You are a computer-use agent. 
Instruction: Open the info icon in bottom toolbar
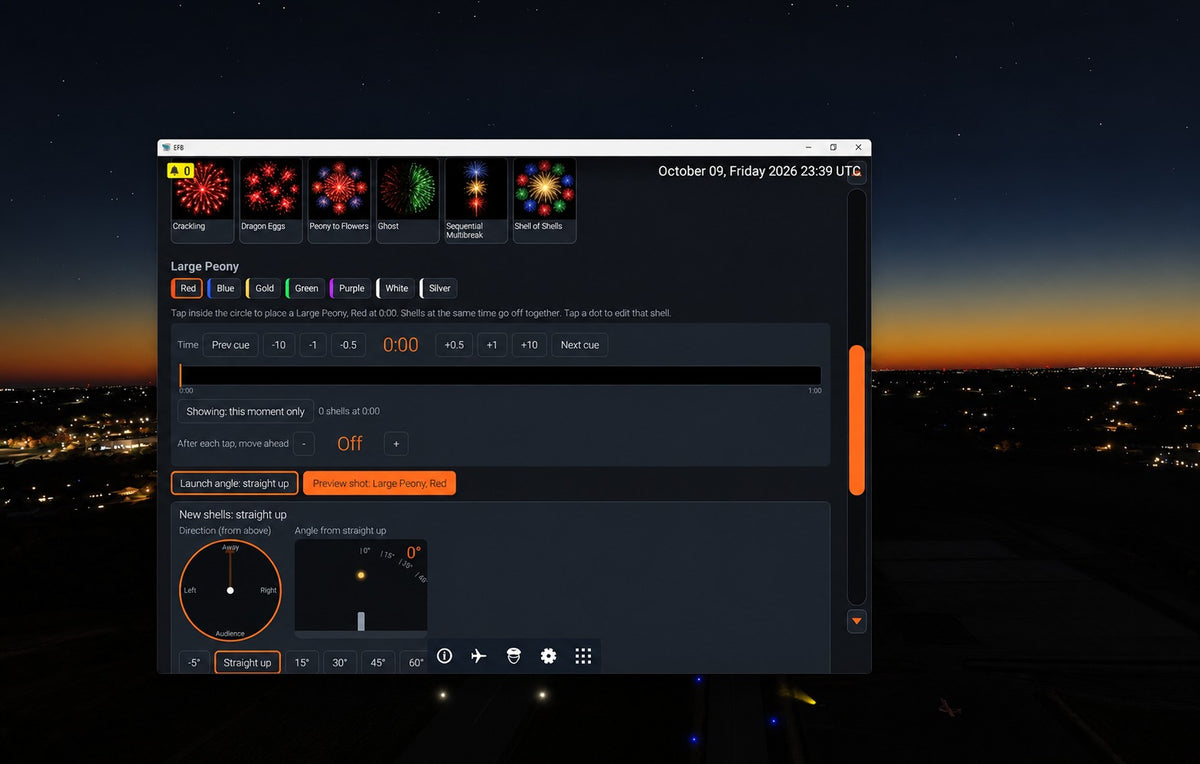(x=444, y=656)
